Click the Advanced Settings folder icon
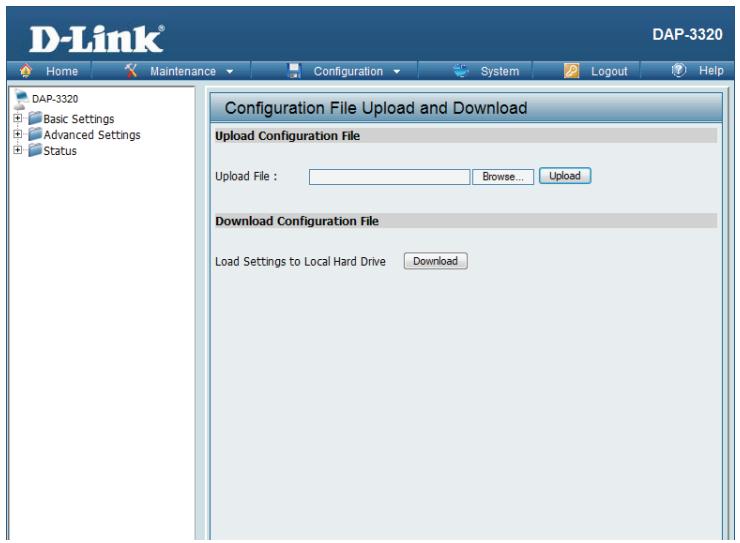 [35, 134]
